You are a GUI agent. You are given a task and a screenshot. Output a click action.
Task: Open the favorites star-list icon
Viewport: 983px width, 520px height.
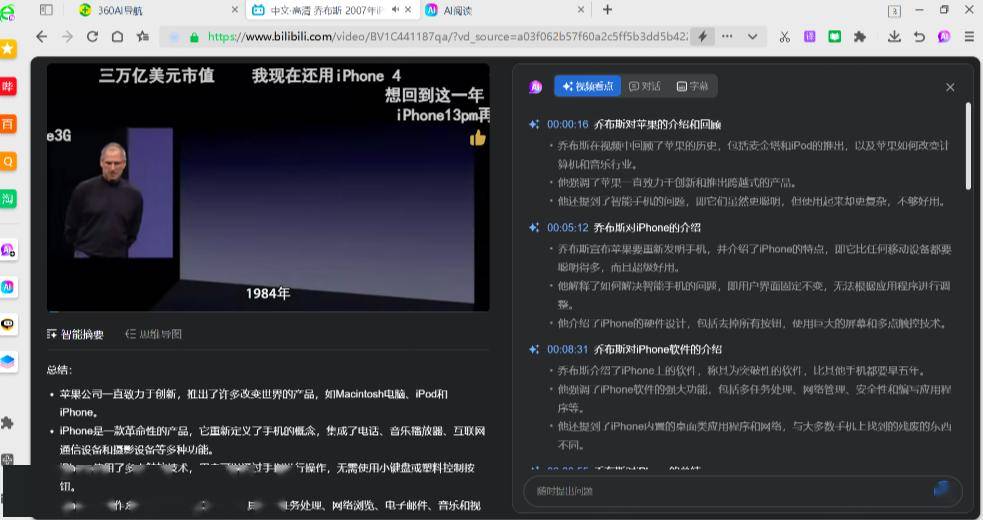(143, 36)
